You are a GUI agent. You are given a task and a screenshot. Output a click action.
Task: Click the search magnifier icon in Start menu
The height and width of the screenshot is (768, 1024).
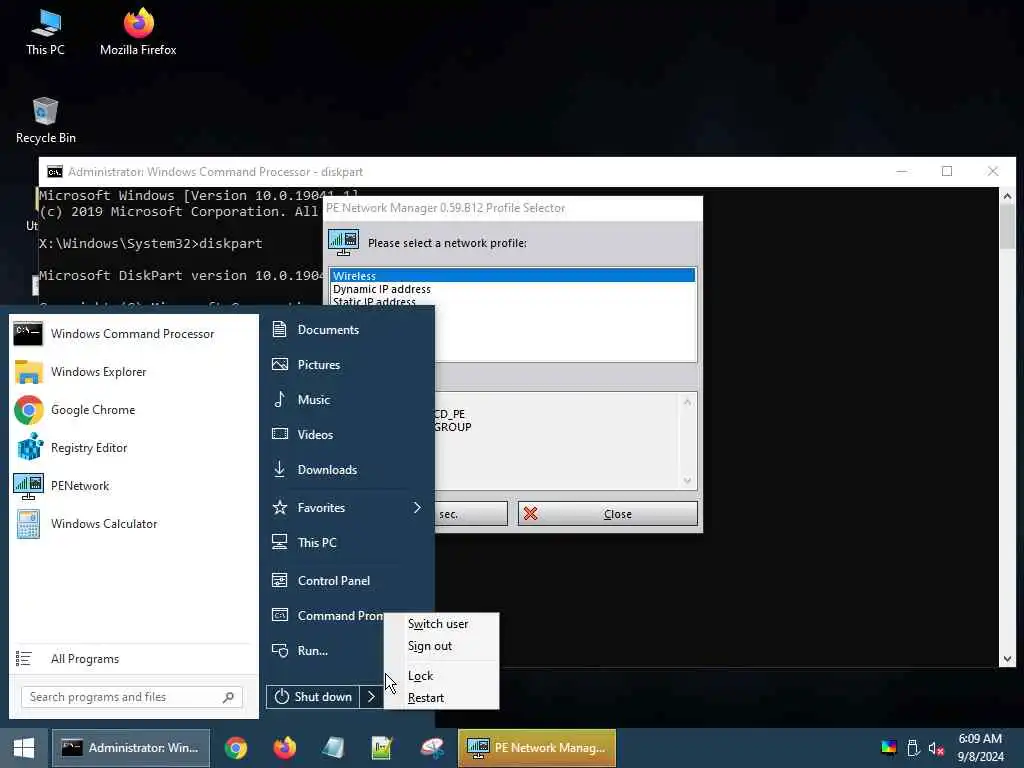228,697
